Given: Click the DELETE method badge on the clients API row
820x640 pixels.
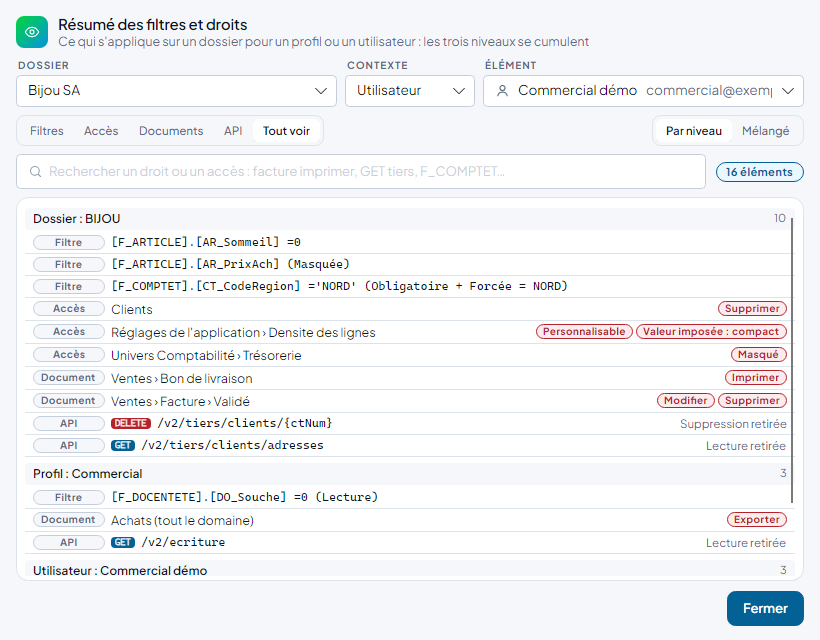Looking at the screenshot, I should pos(131,423).
